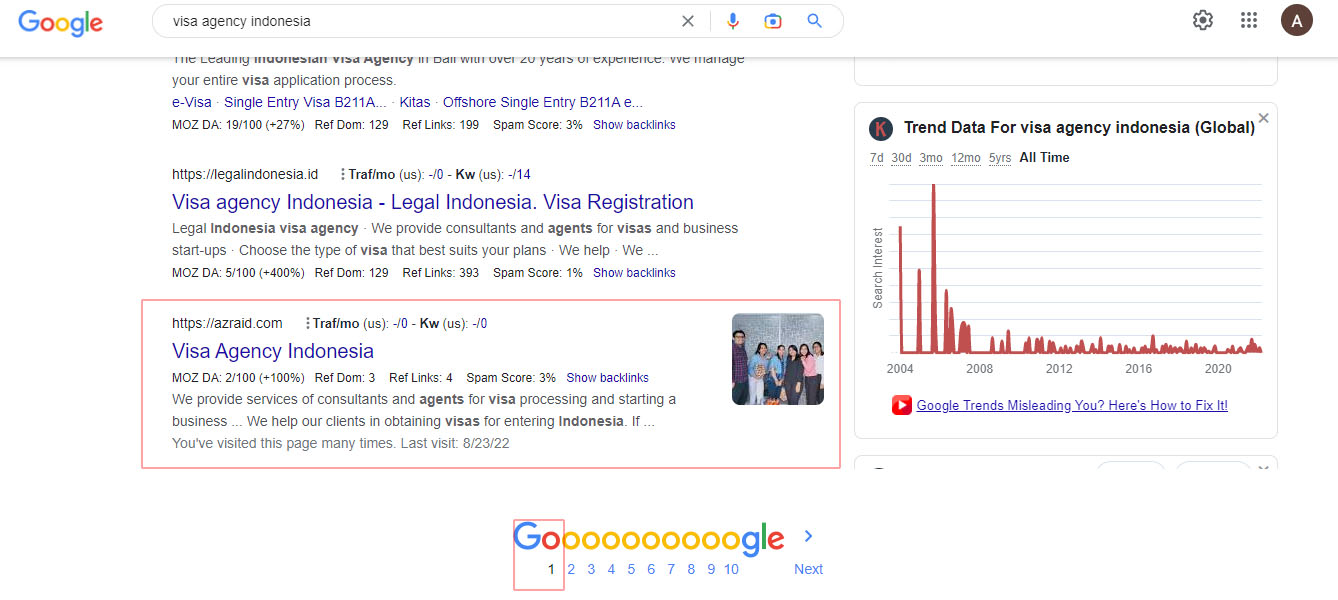
Task: Go to results page 6
Action: click(x=651, y=569)
